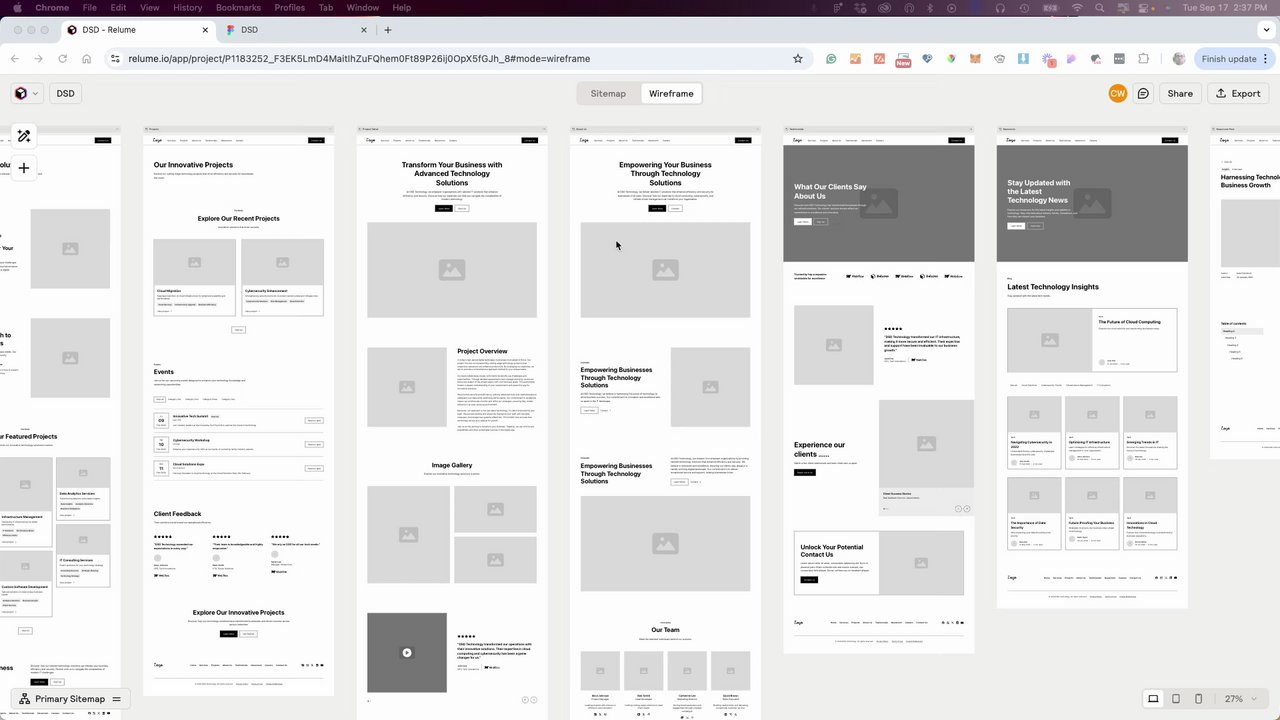Click the address bar URL field
The height and width of the screenshot is (720, 1280).
pyautogui.click(x=455, y=59)
